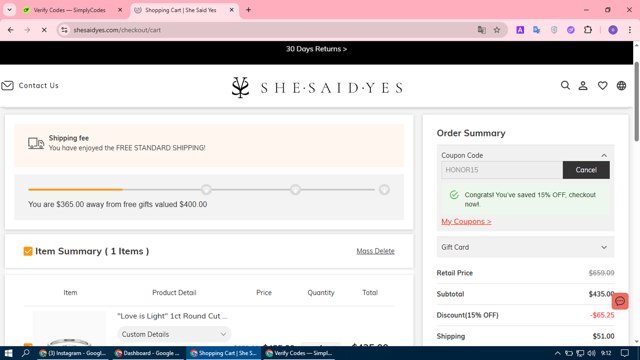Click the ring product thumbnail
This screenshot has width=640, height=360.
pos(69,329)
